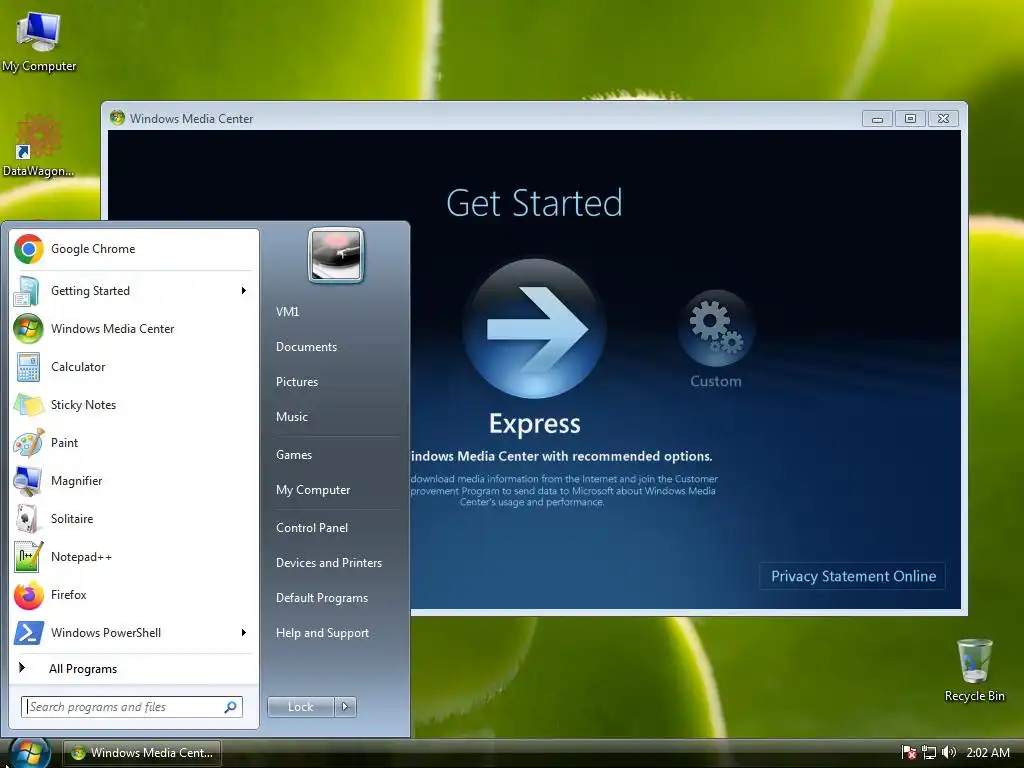Open Games from the Start menu
Image resolution: width=1024 pixels, height=768 pixels.
coord(294,455)
